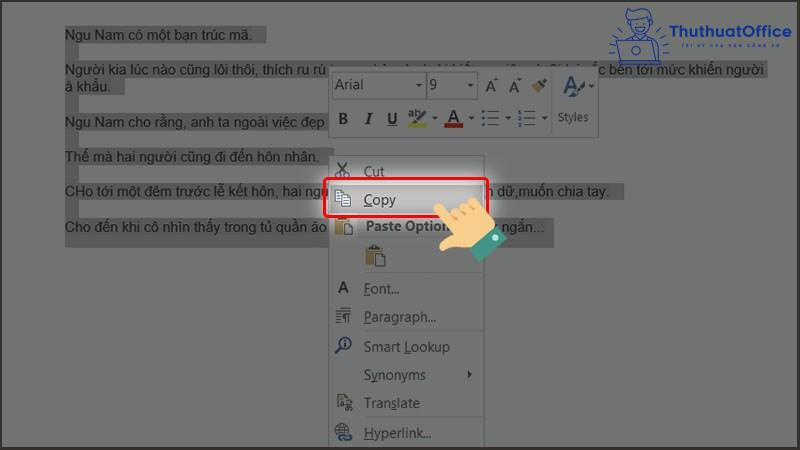The image size is (800, 450).
Task: Click the text "á khẩu."
Action: (88, 87)
